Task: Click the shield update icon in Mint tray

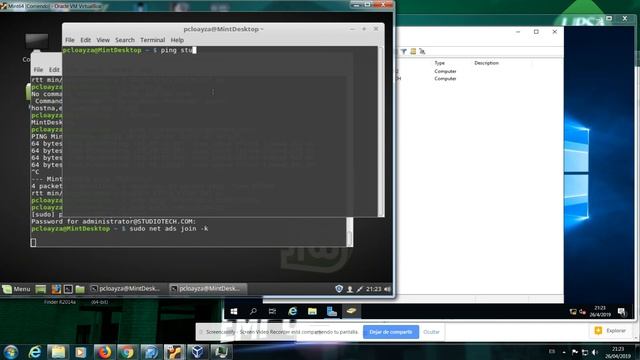Action: point(339,289)
